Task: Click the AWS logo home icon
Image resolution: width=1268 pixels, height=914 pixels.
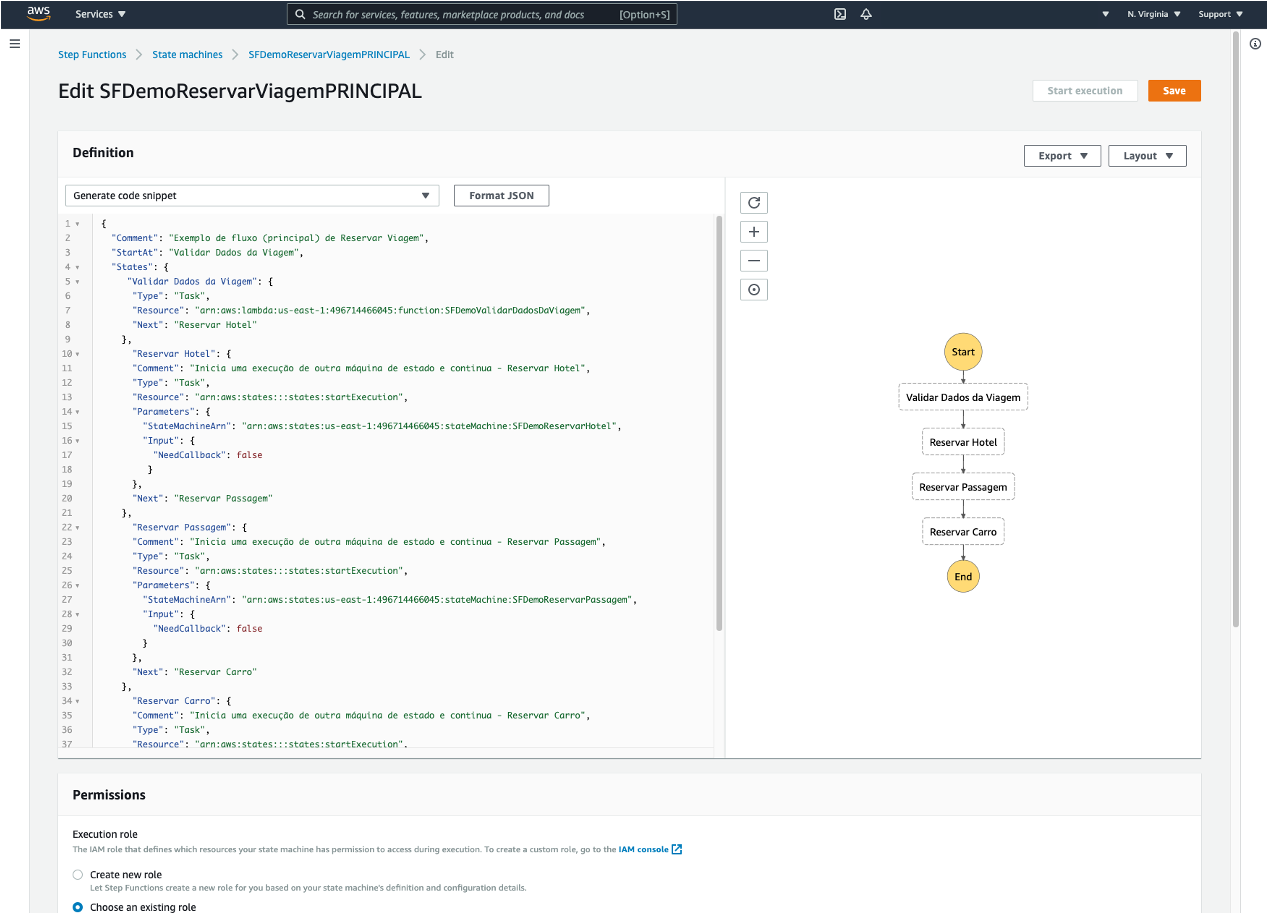Action: tap(39, 14)
